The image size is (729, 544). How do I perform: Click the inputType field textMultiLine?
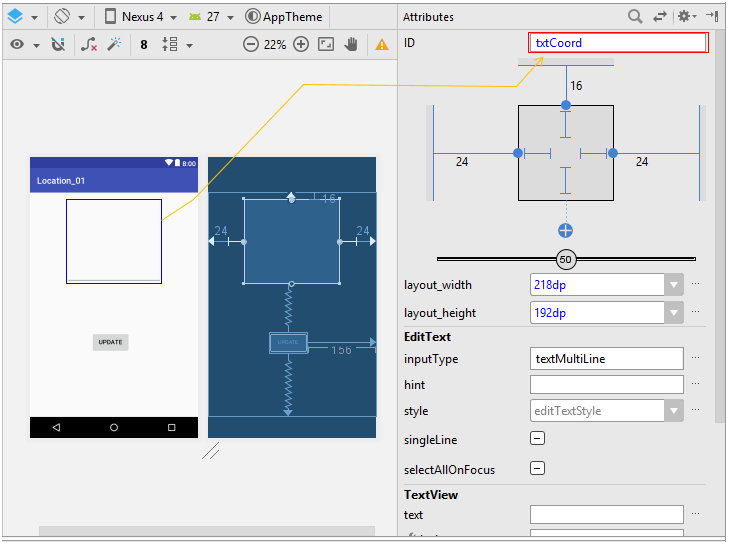click(607, 359)
